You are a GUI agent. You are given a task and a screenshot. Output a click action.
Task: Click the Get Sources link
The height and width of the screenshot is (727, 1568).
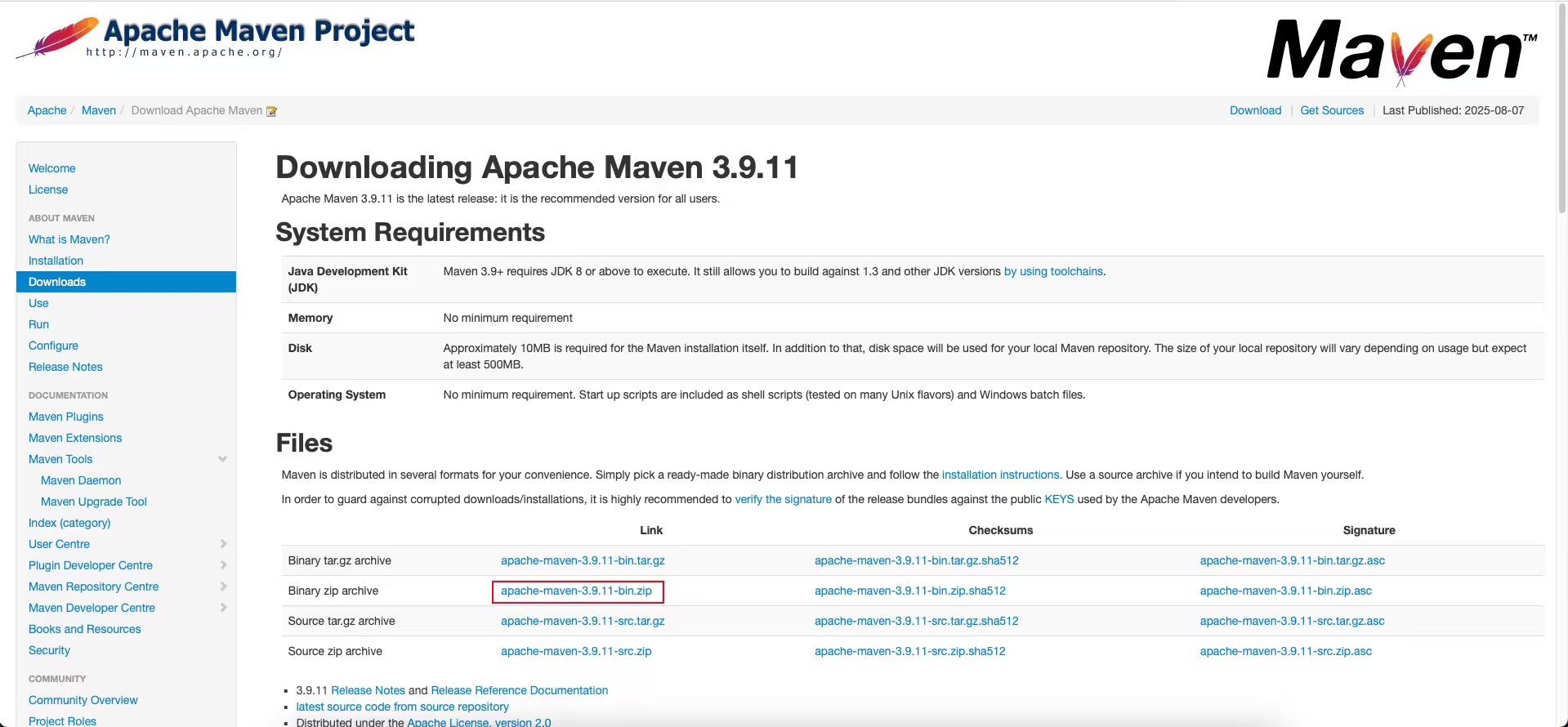pos(1331,110)
